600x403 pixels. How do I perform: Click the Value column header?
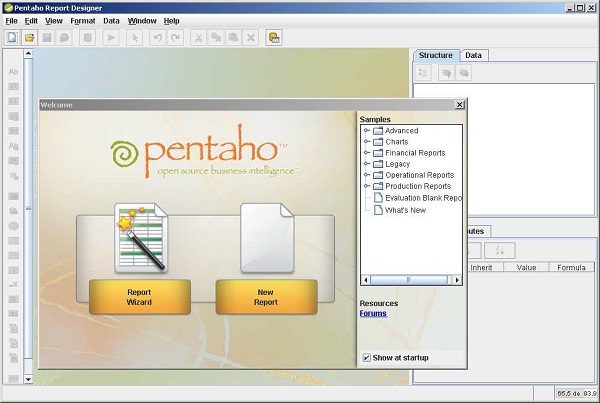pyautogui.click(x=527, y=268)
